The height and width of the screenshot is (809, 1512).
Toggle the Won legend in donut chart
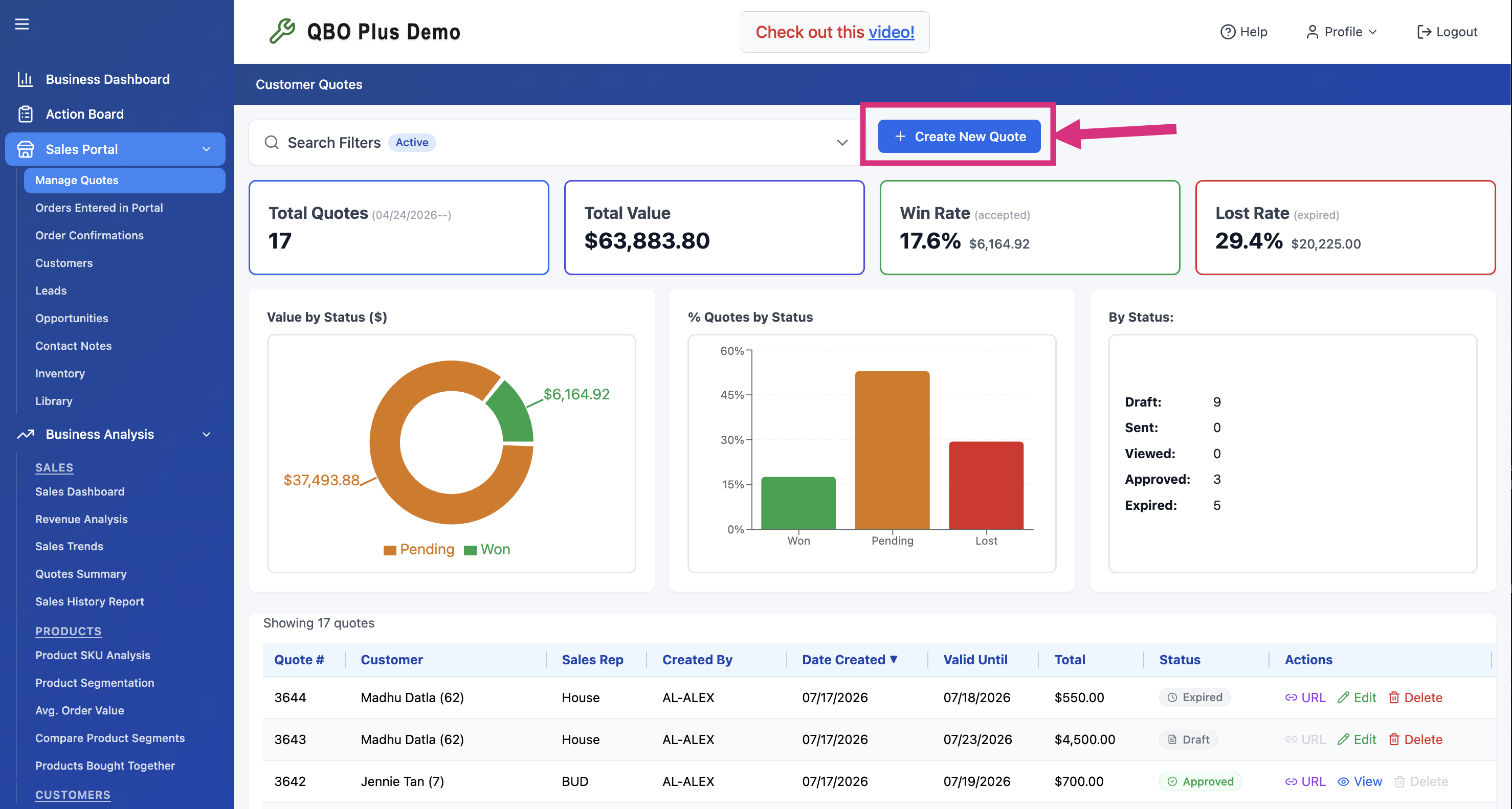(487, 549)
